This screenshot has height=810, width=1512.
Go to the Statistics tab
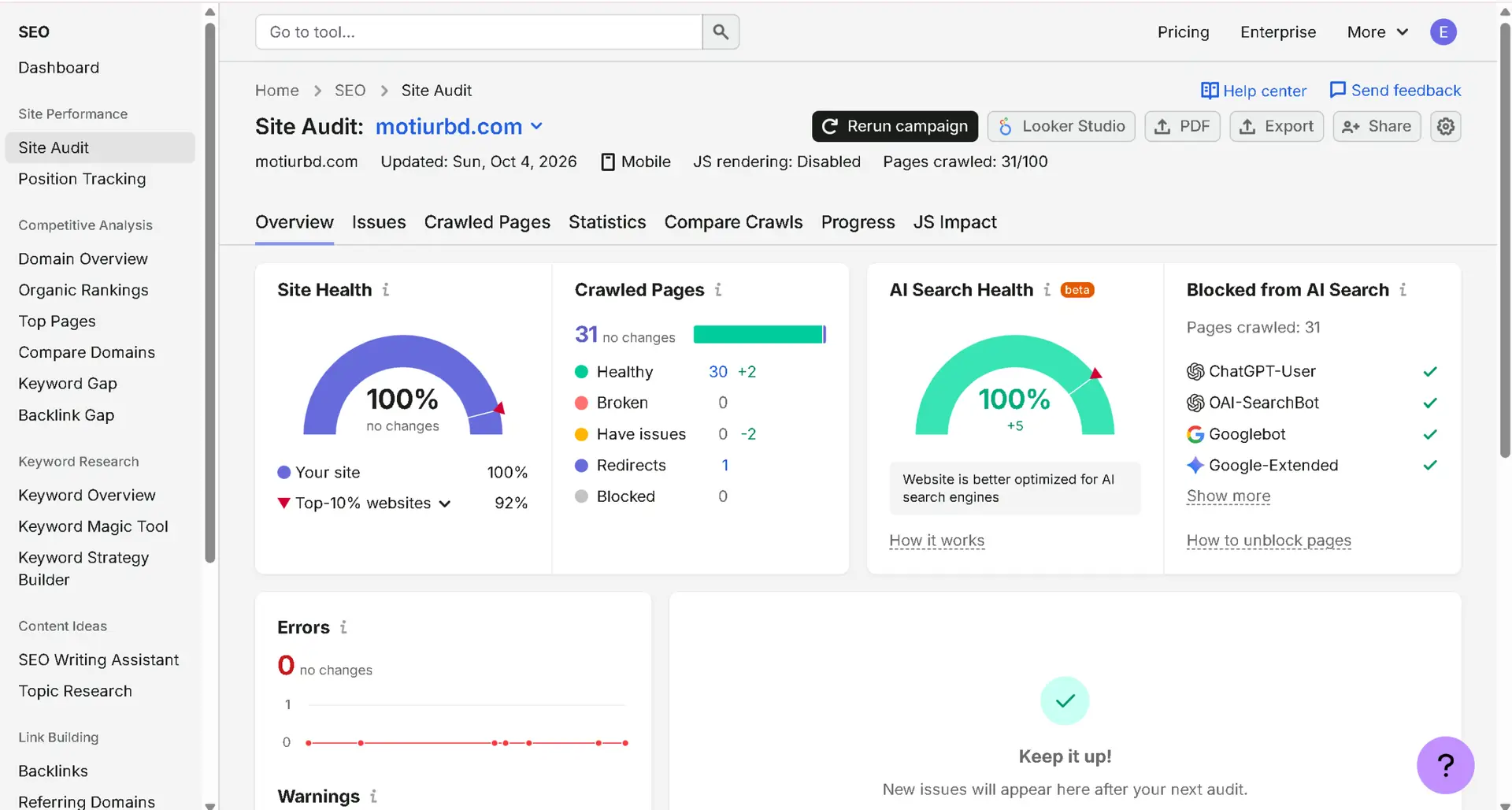pos(607,222)
